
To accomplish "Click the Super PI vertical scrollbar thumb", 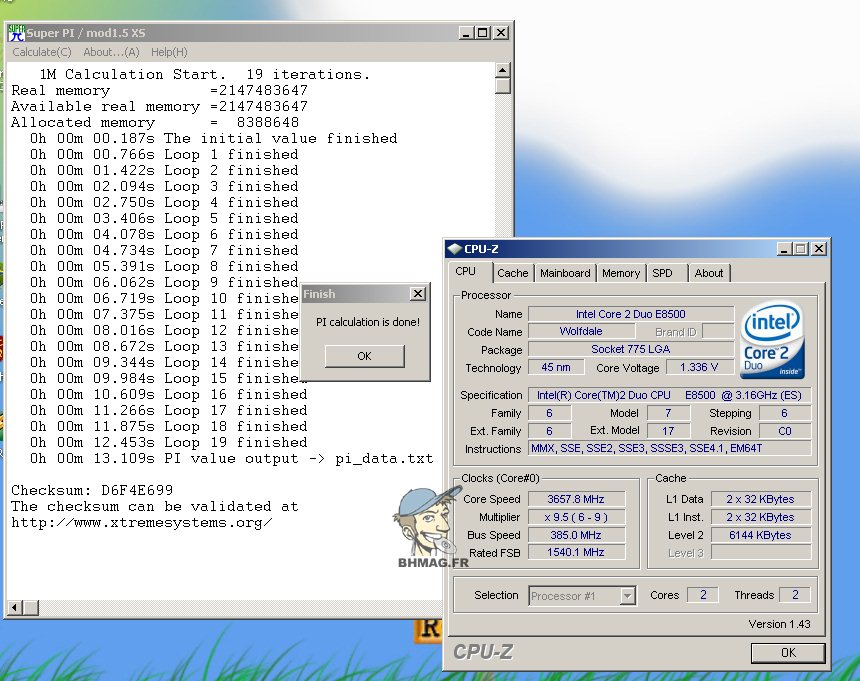I will pos(502,86).
